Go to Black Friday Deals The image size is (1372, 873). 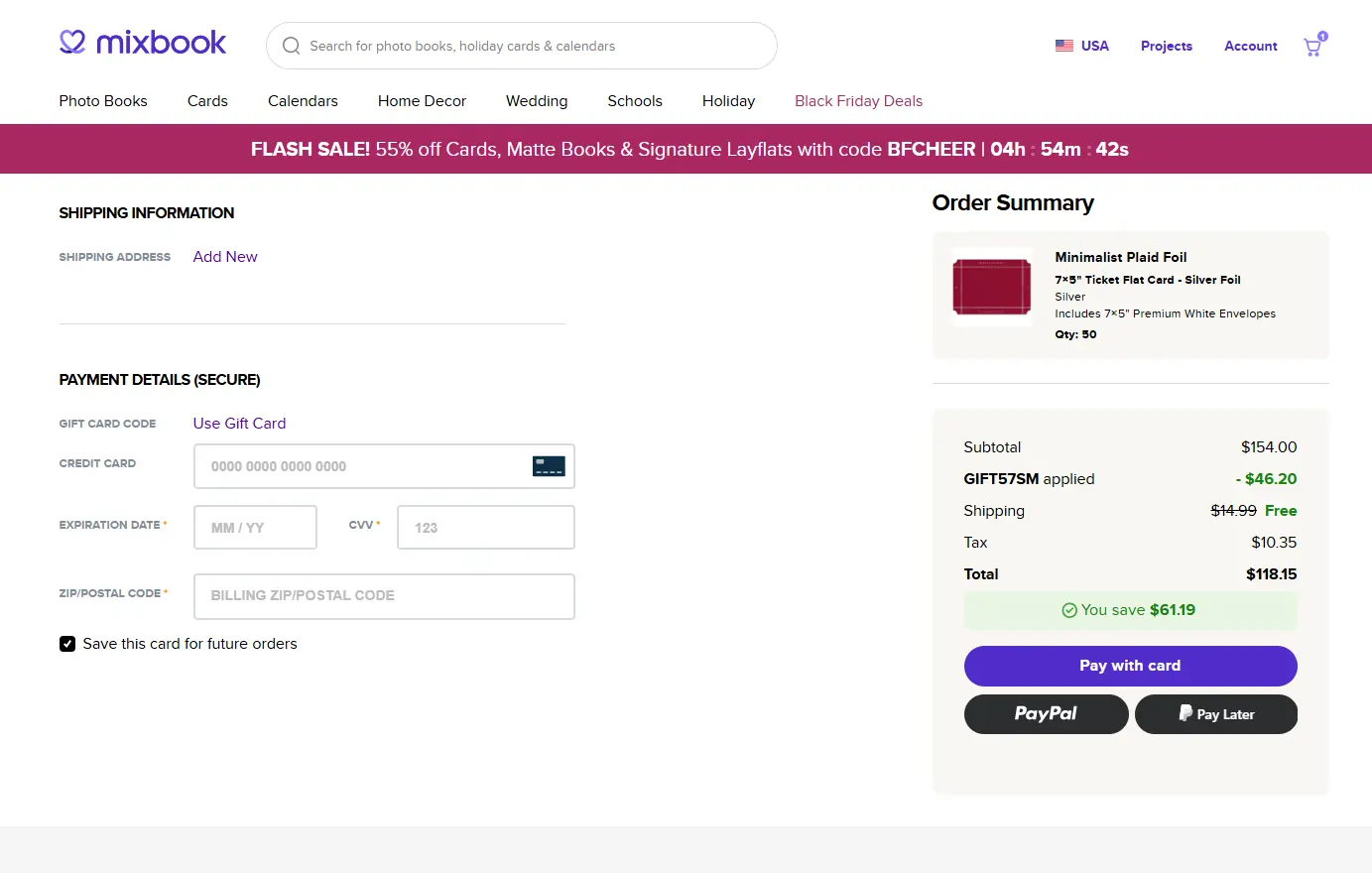(x=858, y=101)
